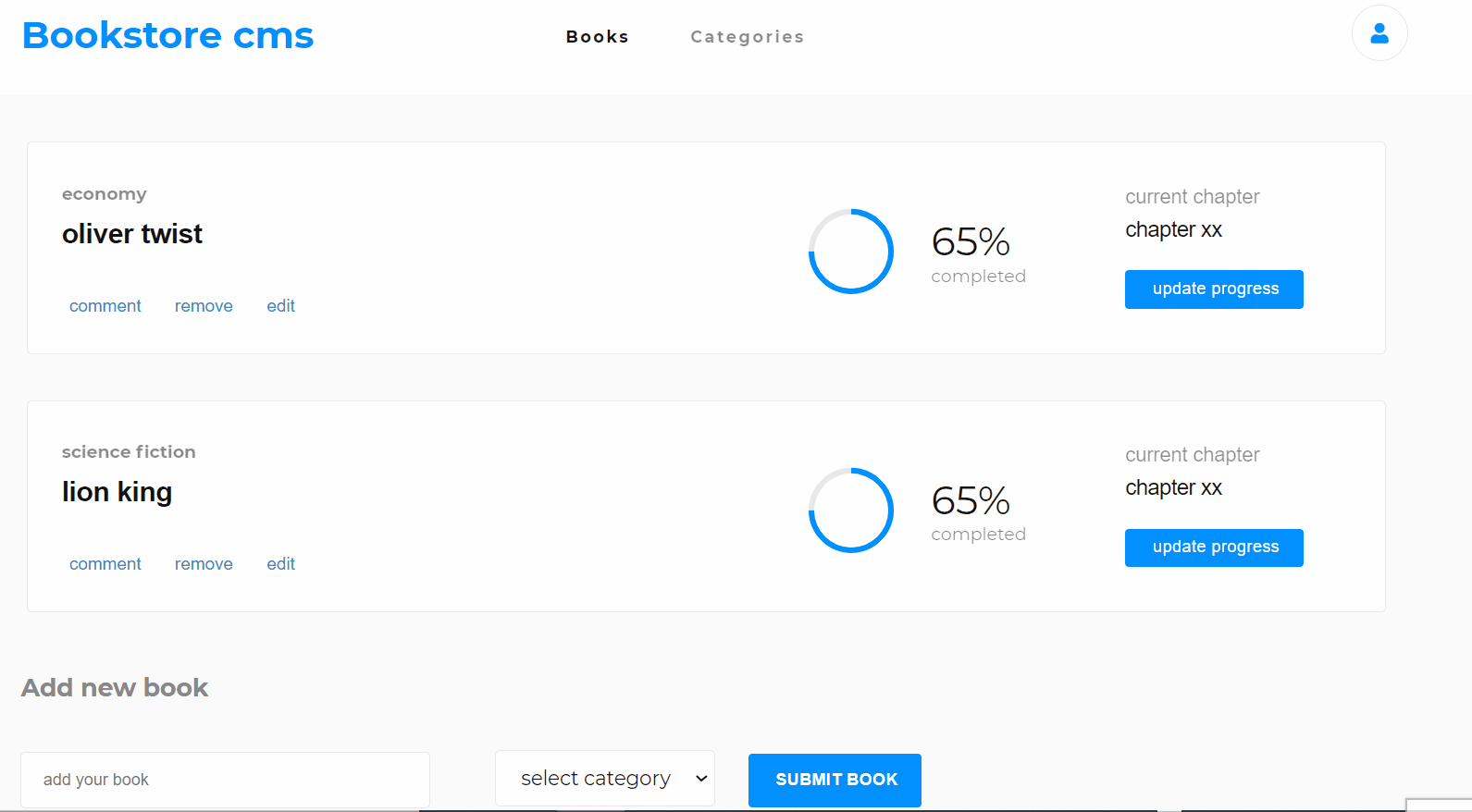Screen dimensions: 1472x812
Task: Click the science fiction category label
Action: click(129, 452)
